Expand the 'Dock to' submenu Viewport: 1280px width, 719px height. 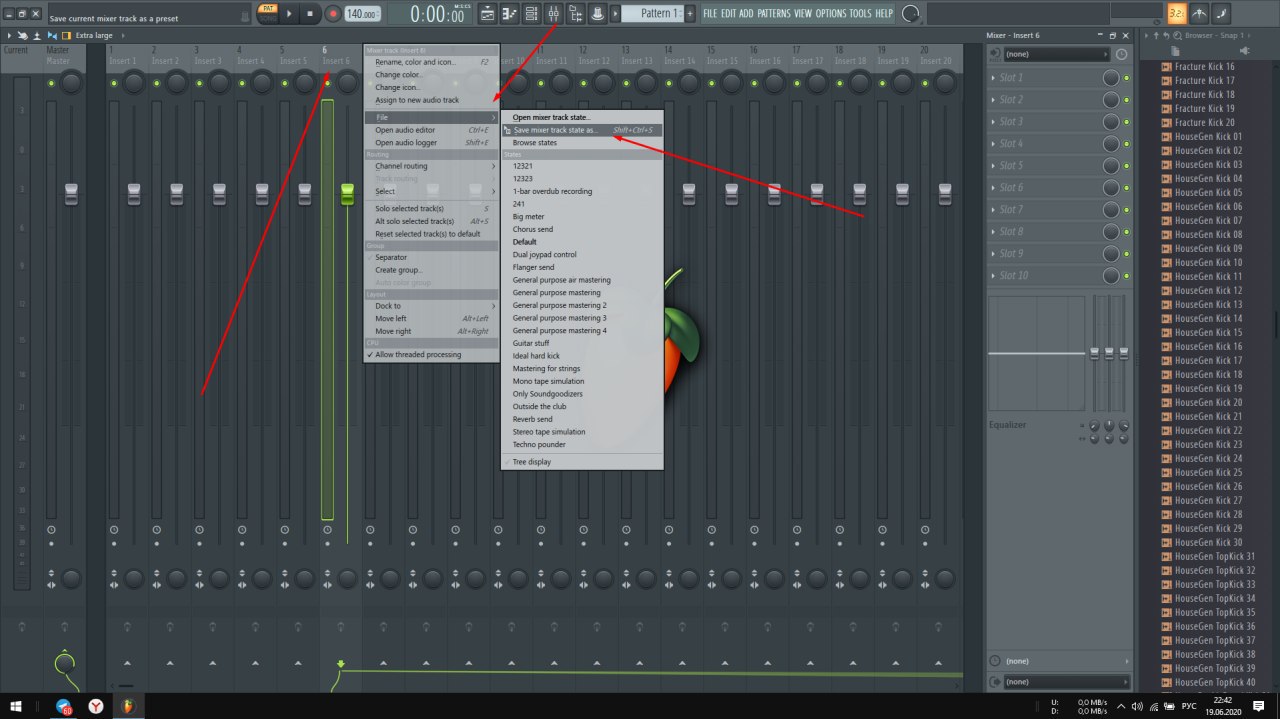click(x=431, y=306)
